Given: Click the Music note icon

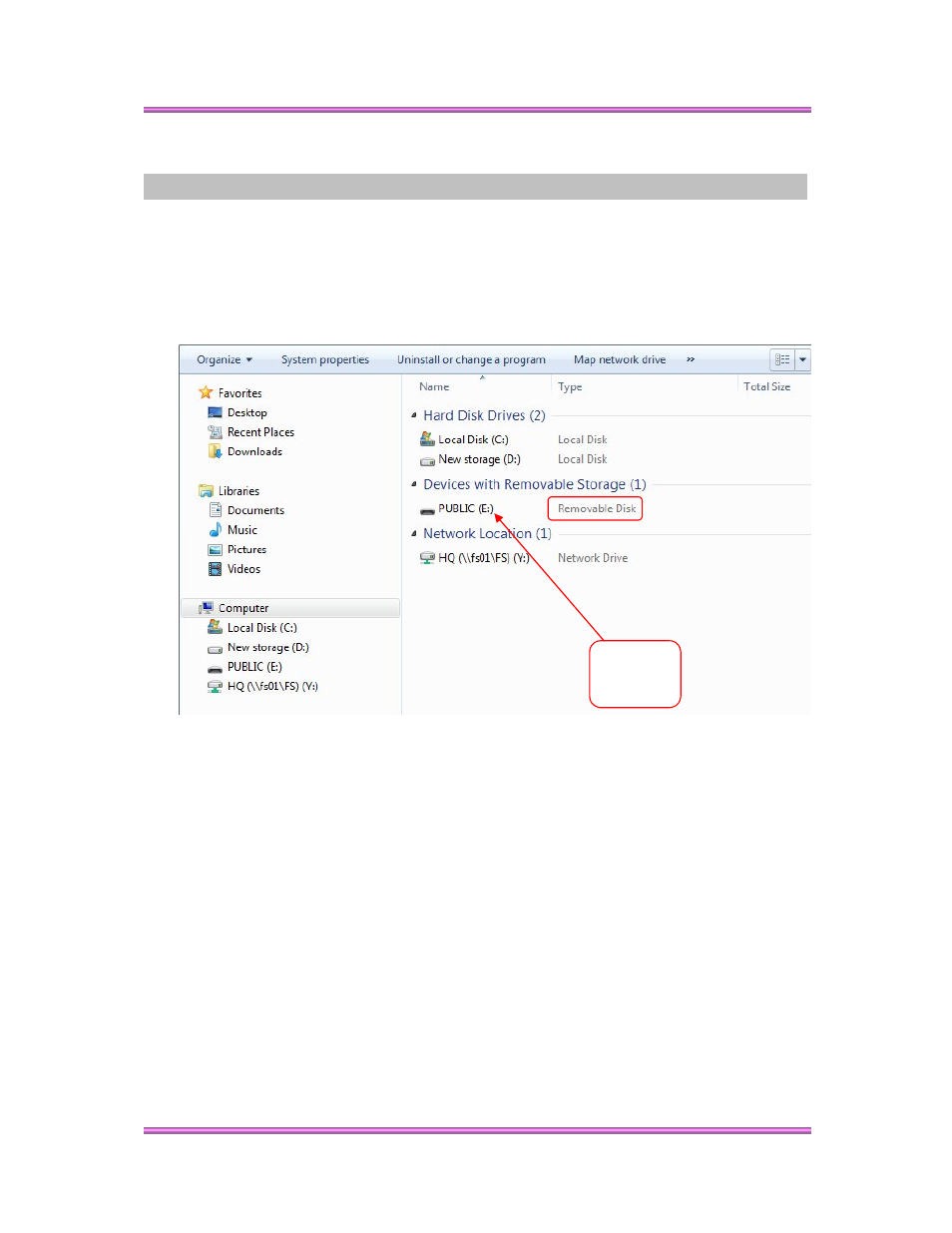Looking at the screenshot, I should (215, 530).
